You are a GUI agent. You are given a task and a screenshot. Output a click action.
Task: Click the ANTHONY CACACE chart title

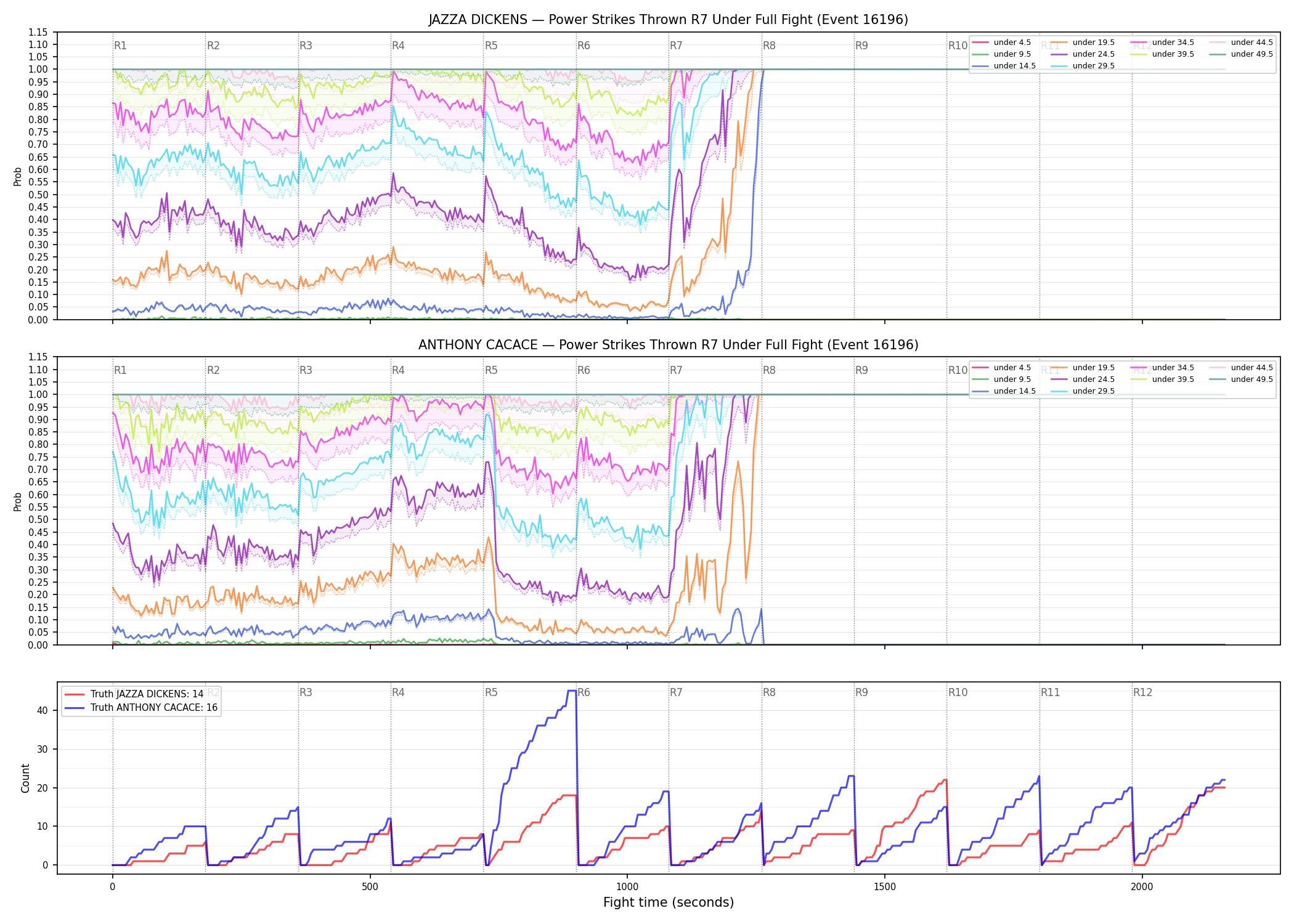pyautogui.click(x=669, y=345)
